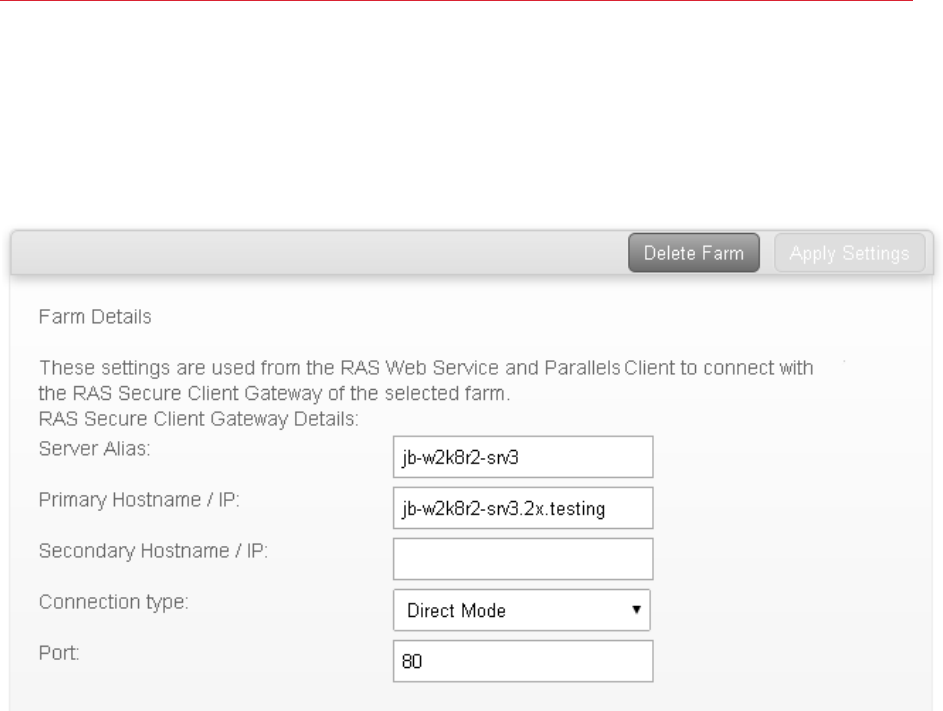Open the Connection type dropdown arrow
Image resolution: width=943 pixels, height=711 pixels.
(x=636, y=609)
